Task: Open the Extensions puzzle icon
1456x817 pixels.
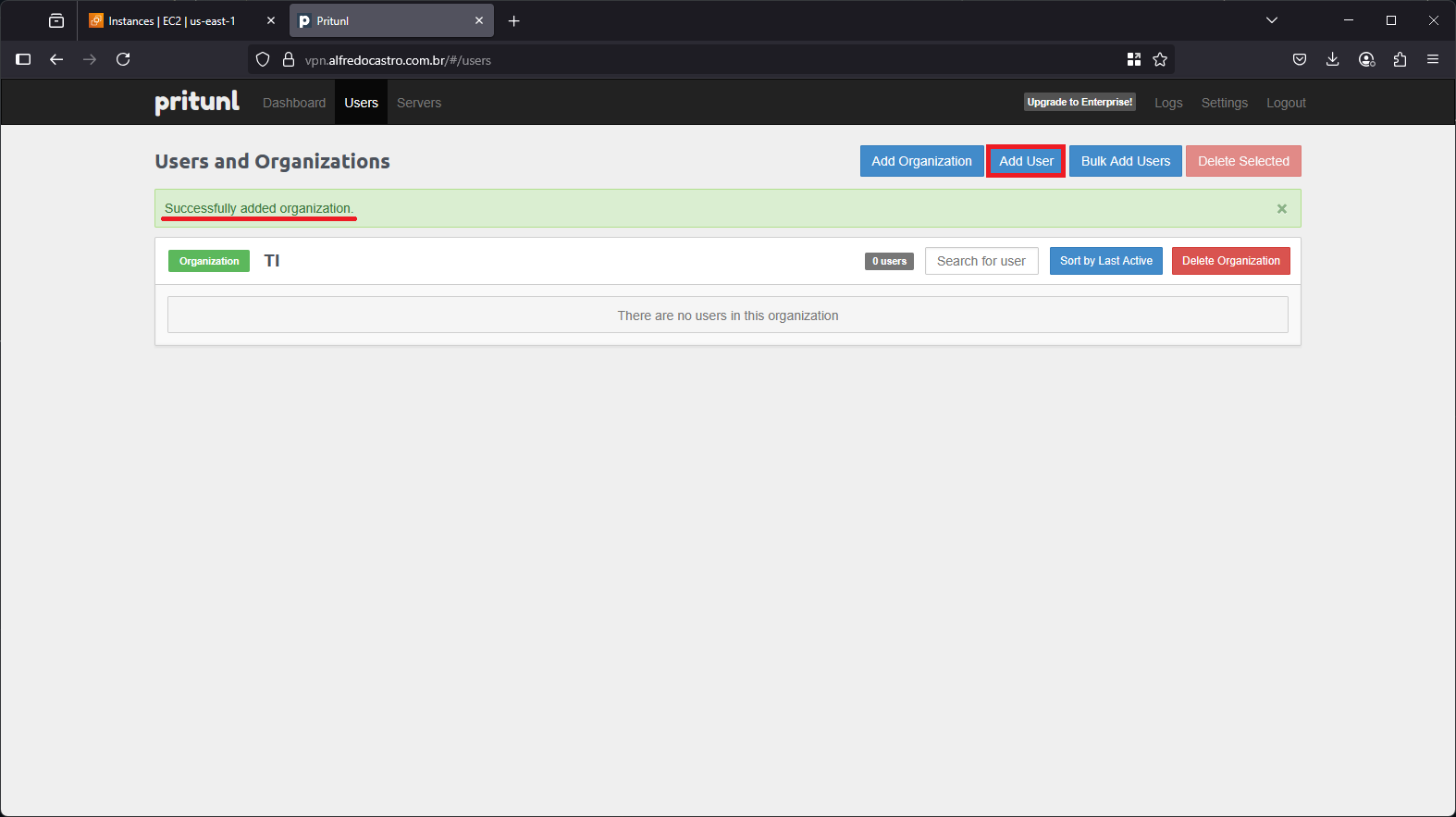Action: coord(1400,59)
